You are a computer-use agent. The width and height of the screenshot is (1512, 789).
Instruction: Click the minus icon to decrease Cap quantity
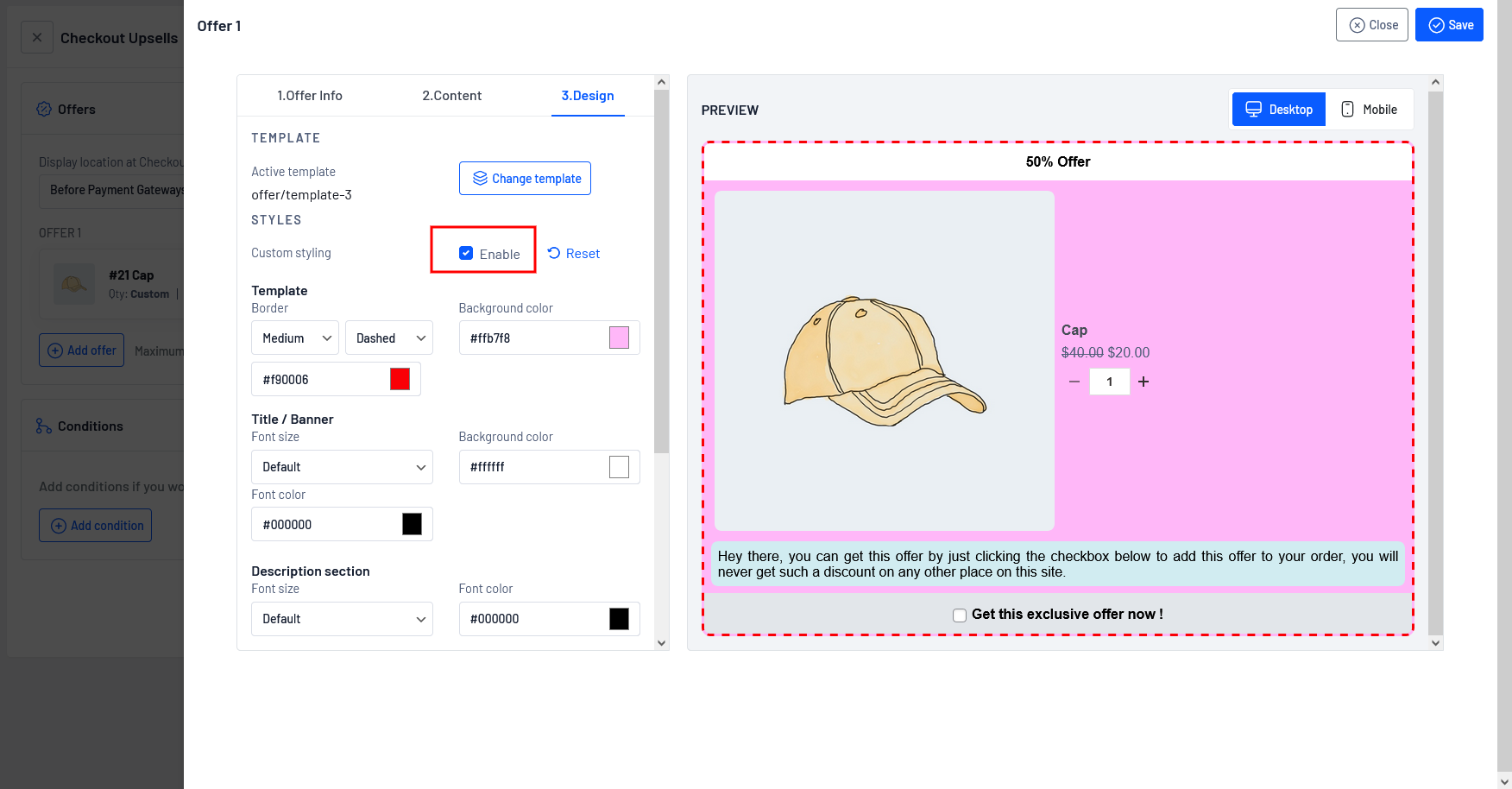(1074, 382)
